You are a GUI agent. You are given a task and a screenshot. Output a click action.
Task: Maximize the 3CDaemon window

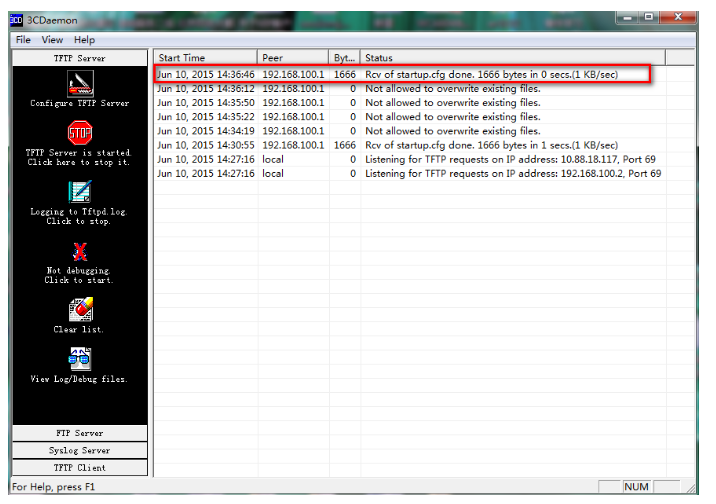[648, 17]
